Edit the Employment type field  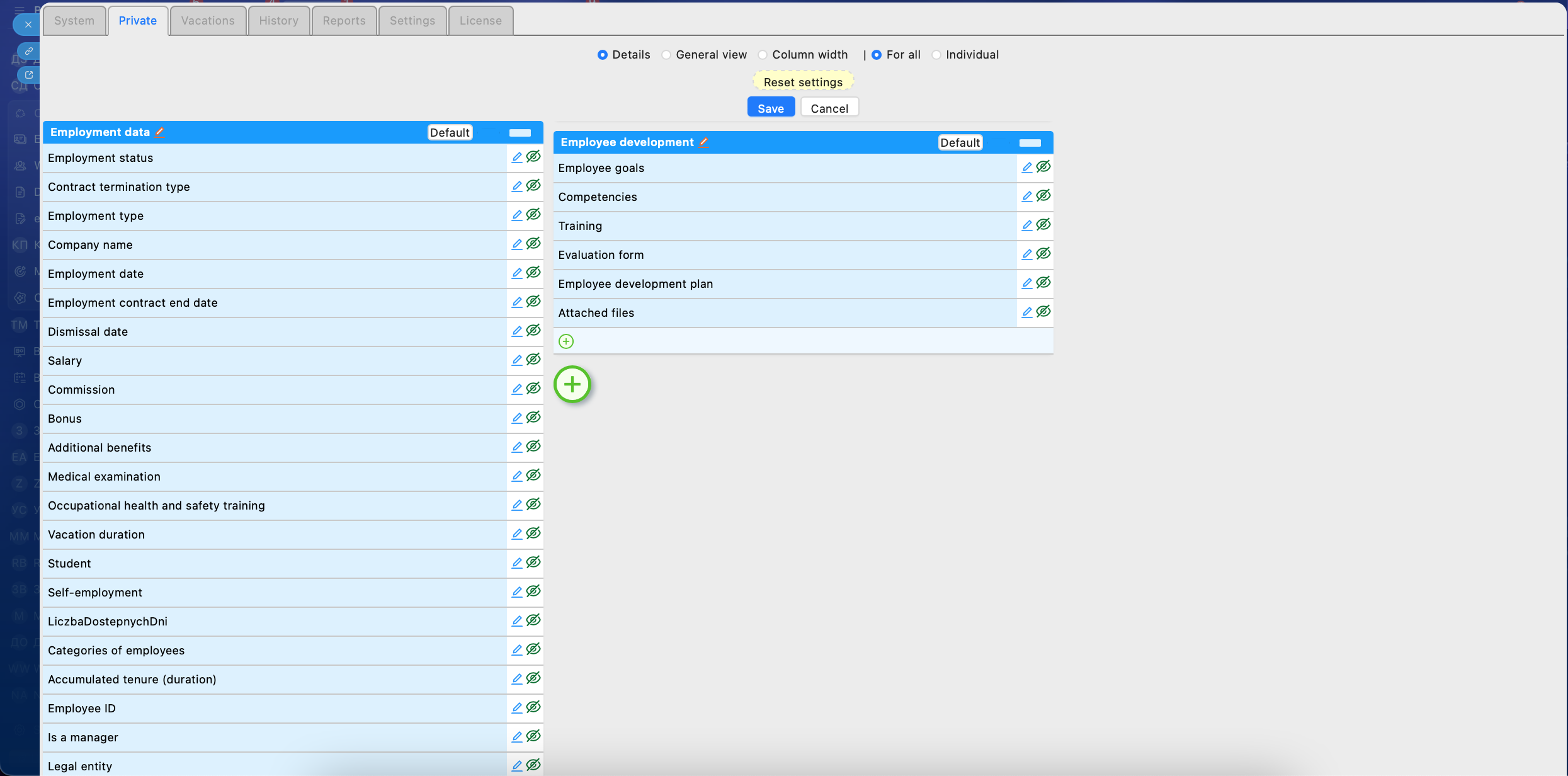[517, 215]
